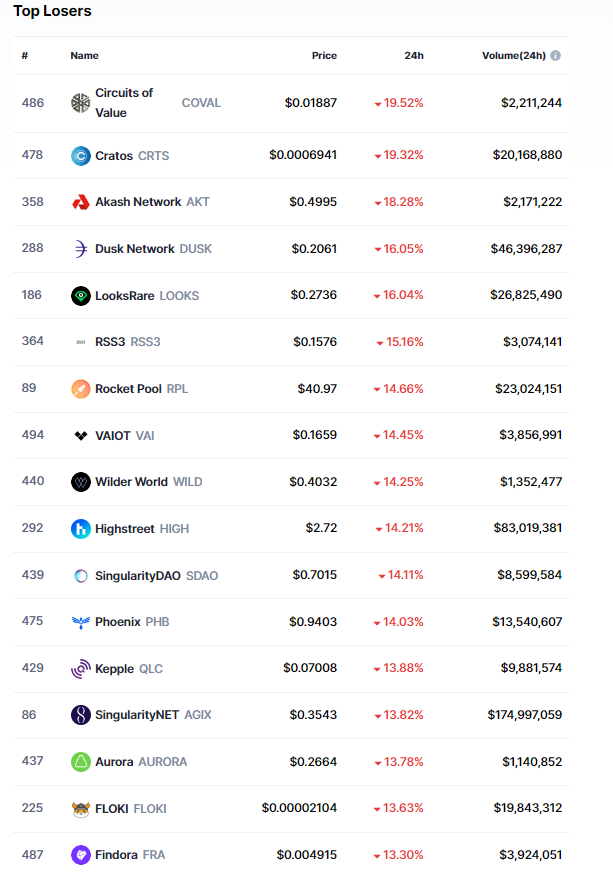Click the SingularityNET purple icon
The height and width of the screenshot is (873, 613).
pyautogui.click(x=81, y=715)
